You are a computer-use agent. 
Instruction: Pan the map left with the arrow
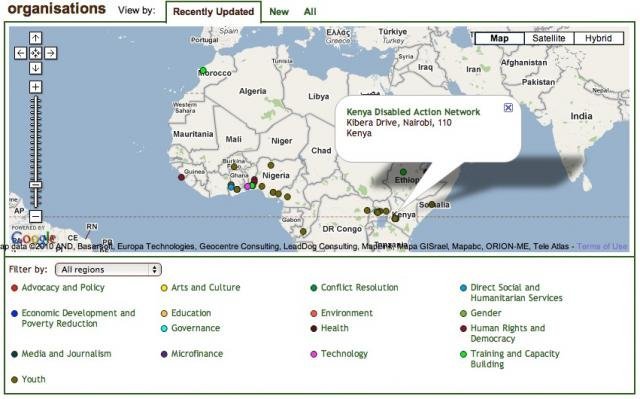pos(20,53)
